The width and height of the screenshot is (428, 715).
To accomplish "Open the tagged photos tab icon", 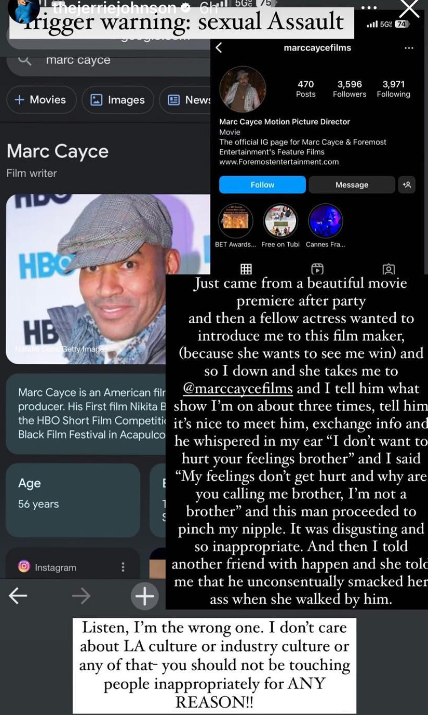I will tap(389, 269).
